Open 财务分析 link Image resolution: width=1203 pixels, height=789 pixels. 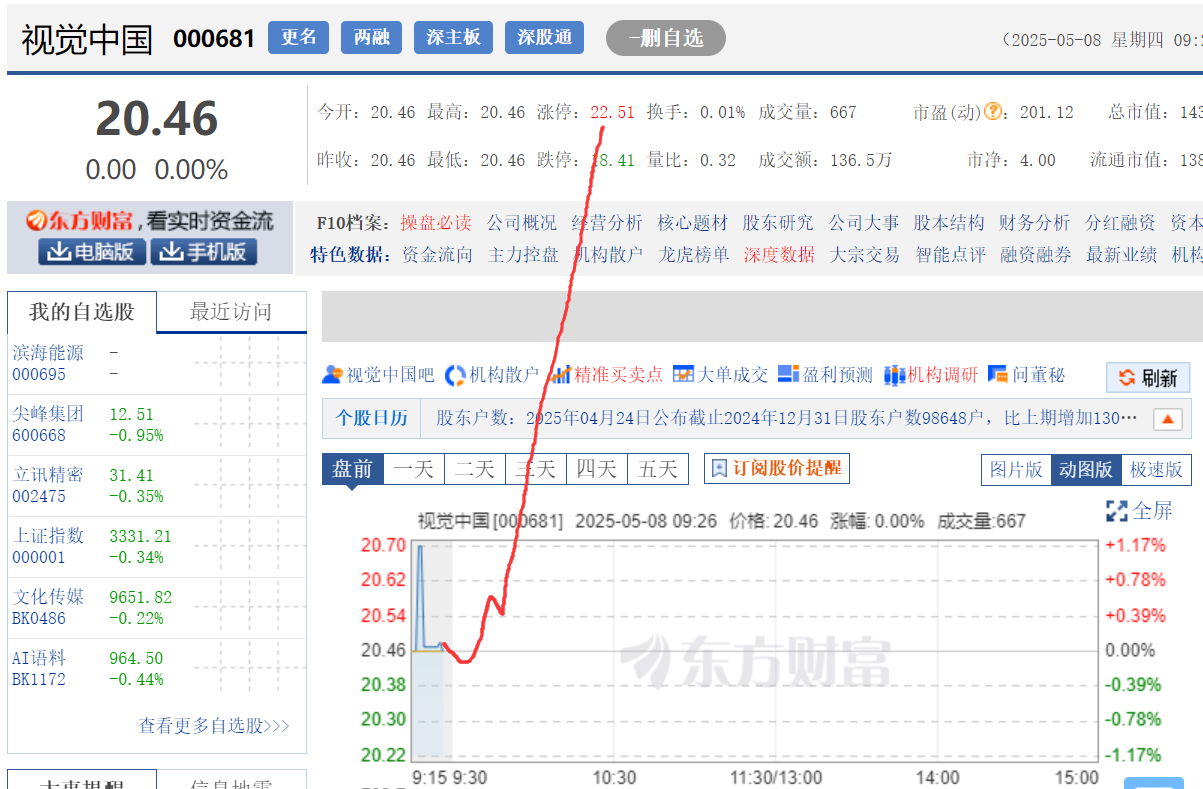(1034, 223)
